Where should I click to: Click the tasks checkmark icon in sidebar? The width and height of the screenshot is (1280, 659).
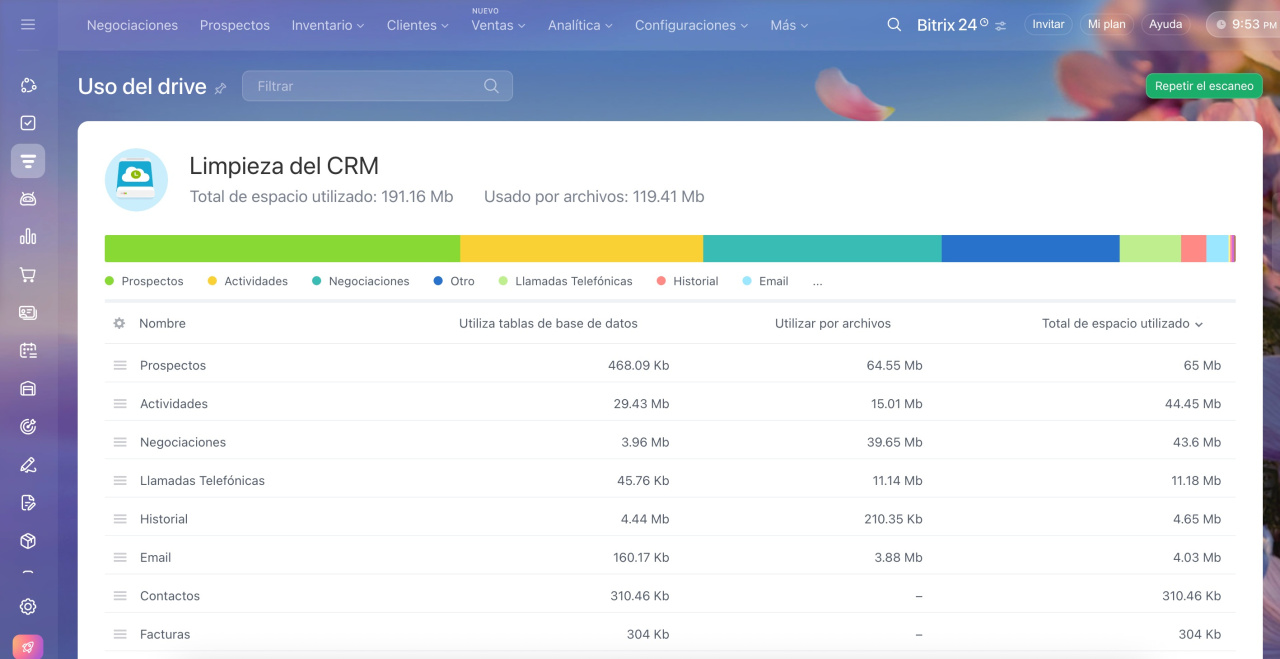click(28, 123)
